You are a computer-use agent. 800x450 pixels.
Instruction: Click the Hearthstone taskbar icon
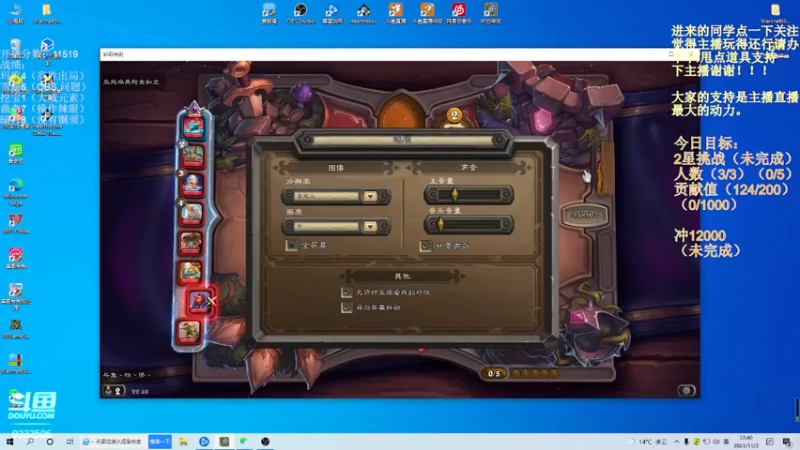(x=224, y=442)
